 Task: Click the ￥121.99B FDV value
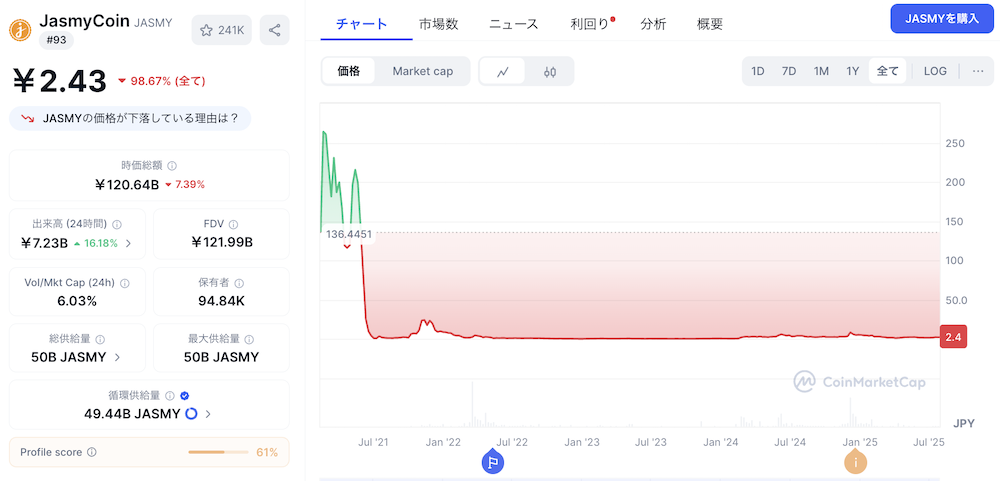[222, 242]
